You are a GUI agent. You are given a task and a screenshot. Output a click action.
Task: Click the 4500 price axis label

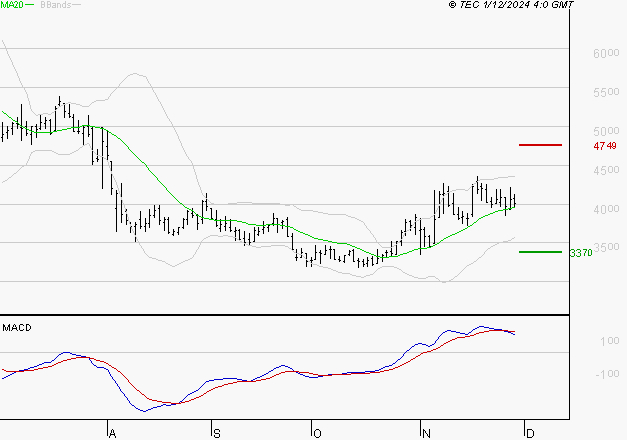point(606,170)
